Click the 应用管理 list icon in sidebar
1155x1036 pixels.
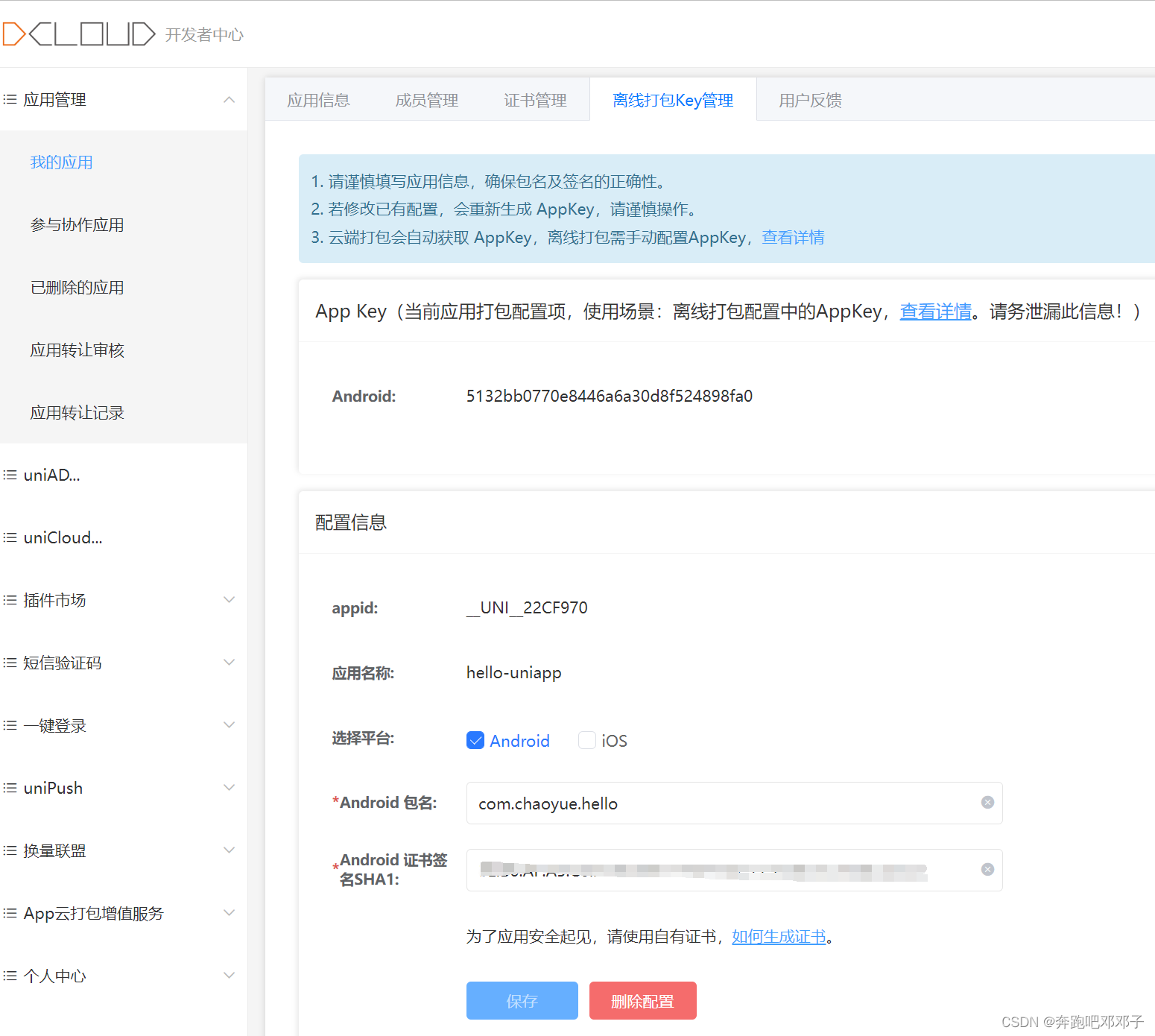(10, 99)
